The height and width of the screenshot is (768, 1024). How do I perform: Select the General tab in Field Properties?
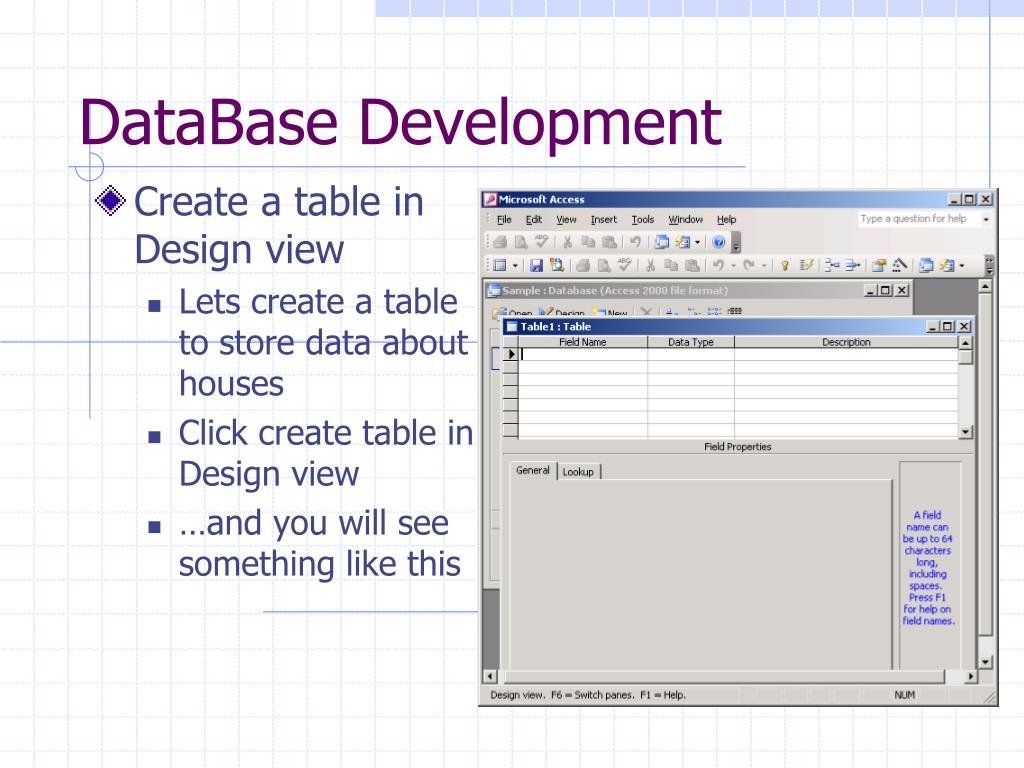[x=533, y=470]
